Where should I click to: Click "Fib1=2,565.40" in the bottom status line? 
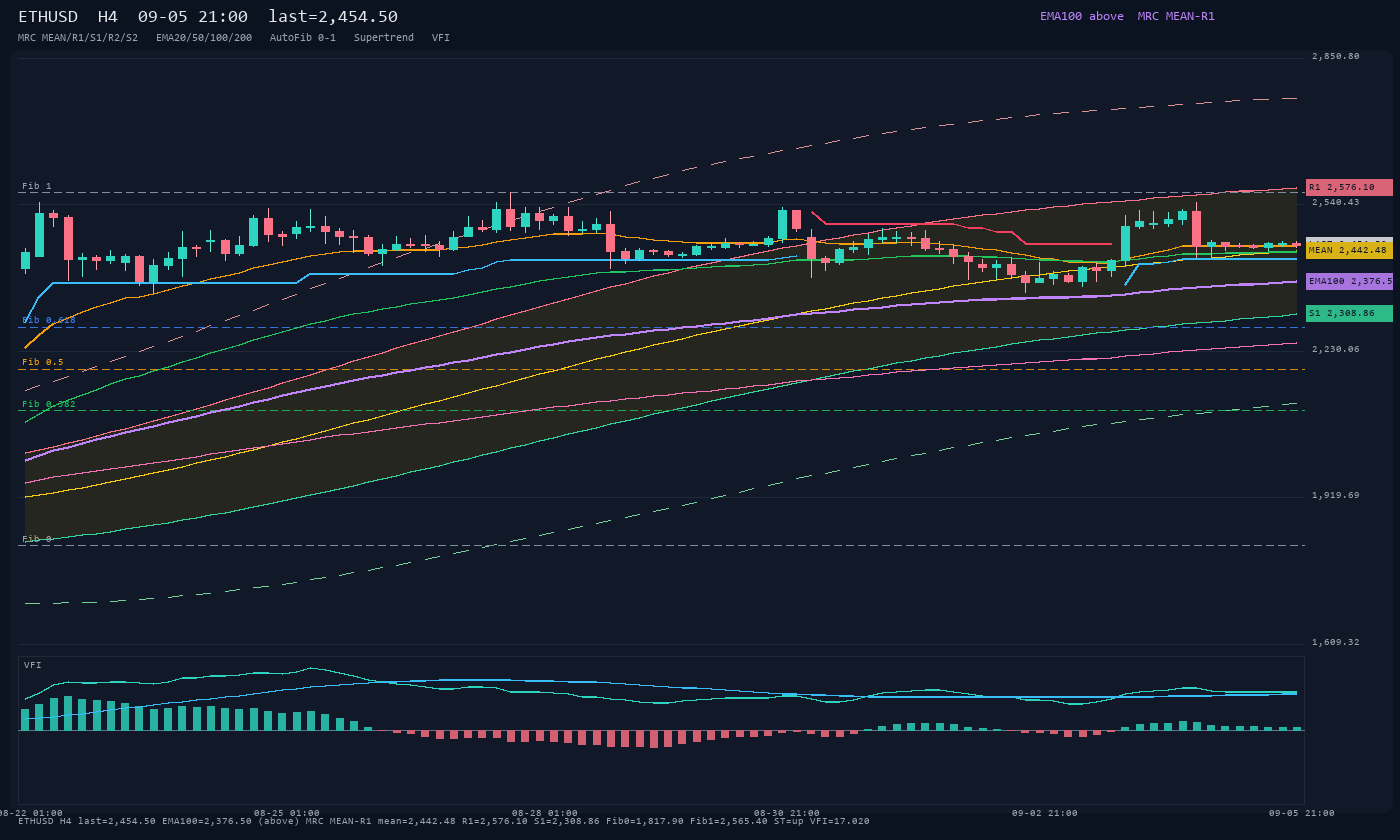729,821
